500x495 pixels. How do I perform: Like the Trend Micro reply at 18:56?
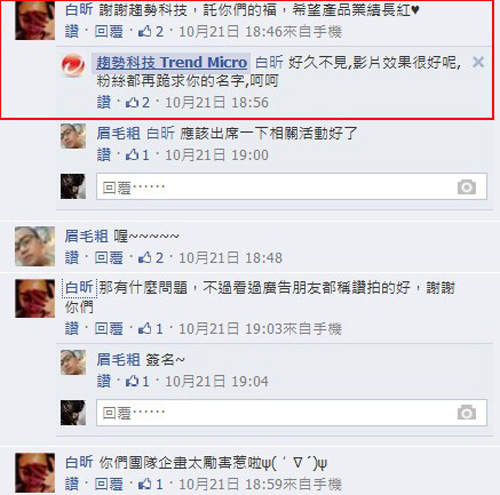click(104, 102)
